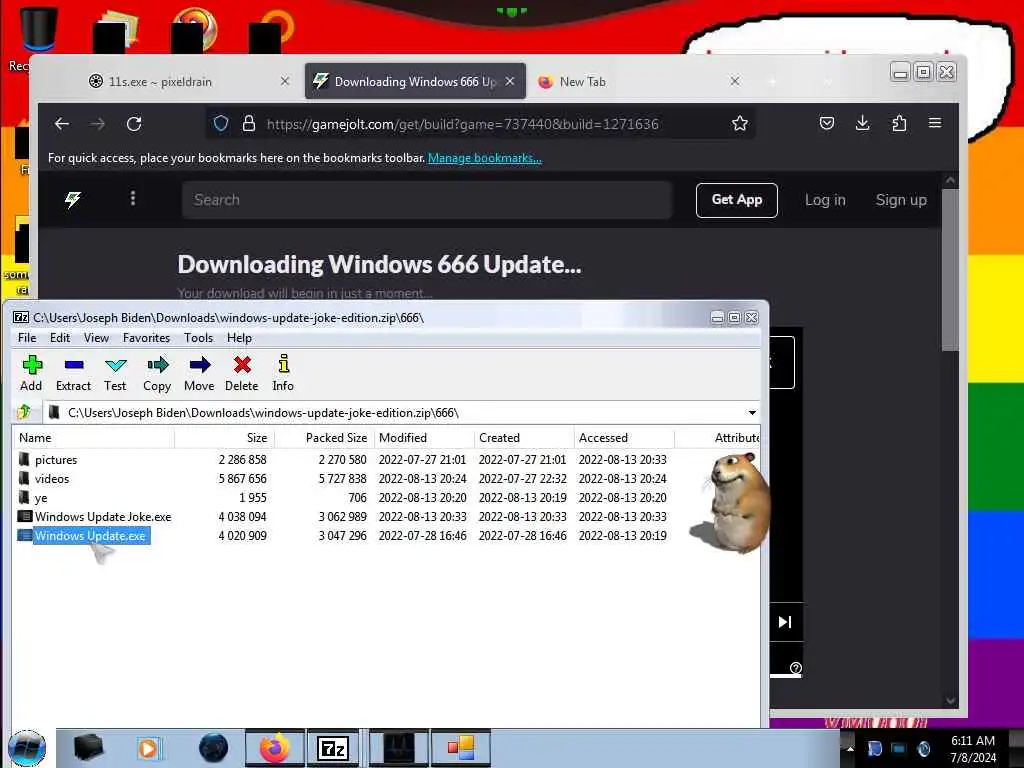Sort by Accessed column header

point(624,438)
